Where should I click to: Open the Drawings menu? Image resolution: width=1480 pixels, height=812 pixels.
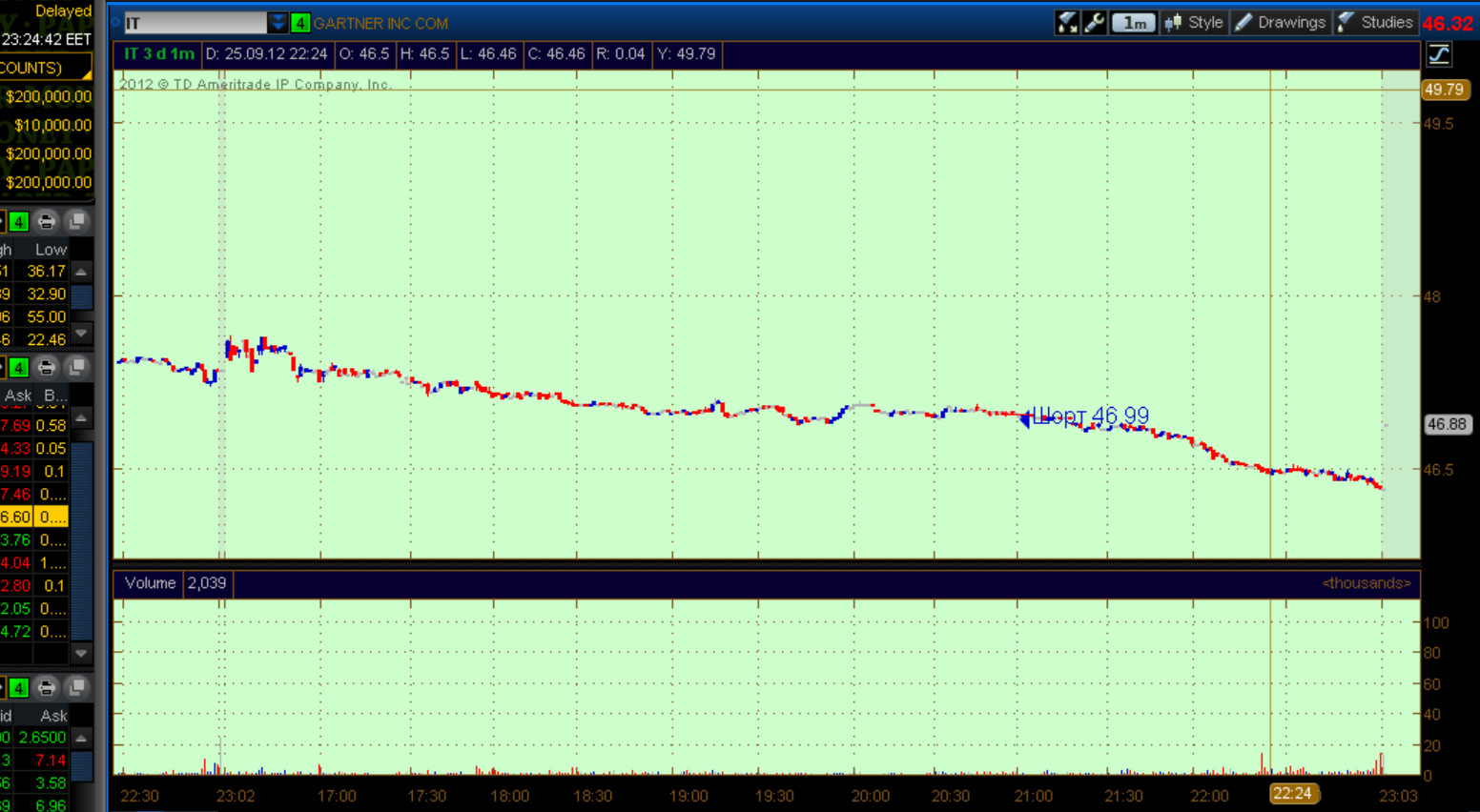pos(1280,23)
